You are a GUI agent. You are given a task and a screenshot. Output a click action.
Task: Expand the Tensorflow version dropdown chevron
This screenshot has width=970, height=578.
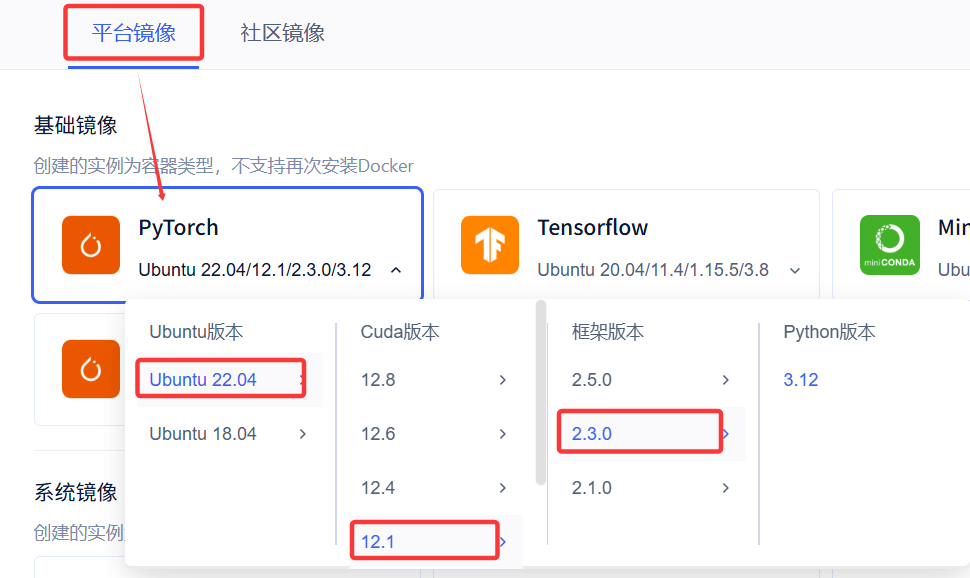[x=795, y=270]
